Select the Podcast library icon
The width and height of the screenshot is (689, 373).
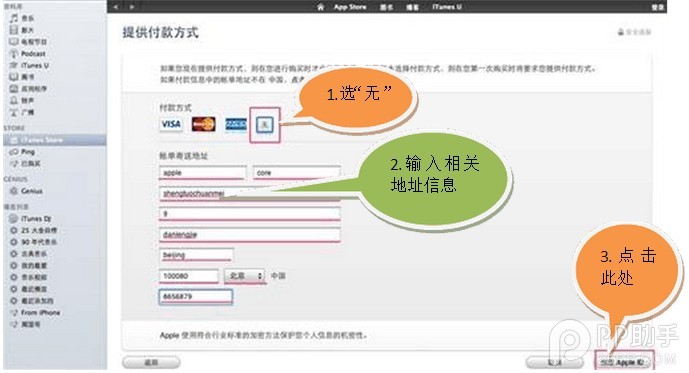coord(14,54)
